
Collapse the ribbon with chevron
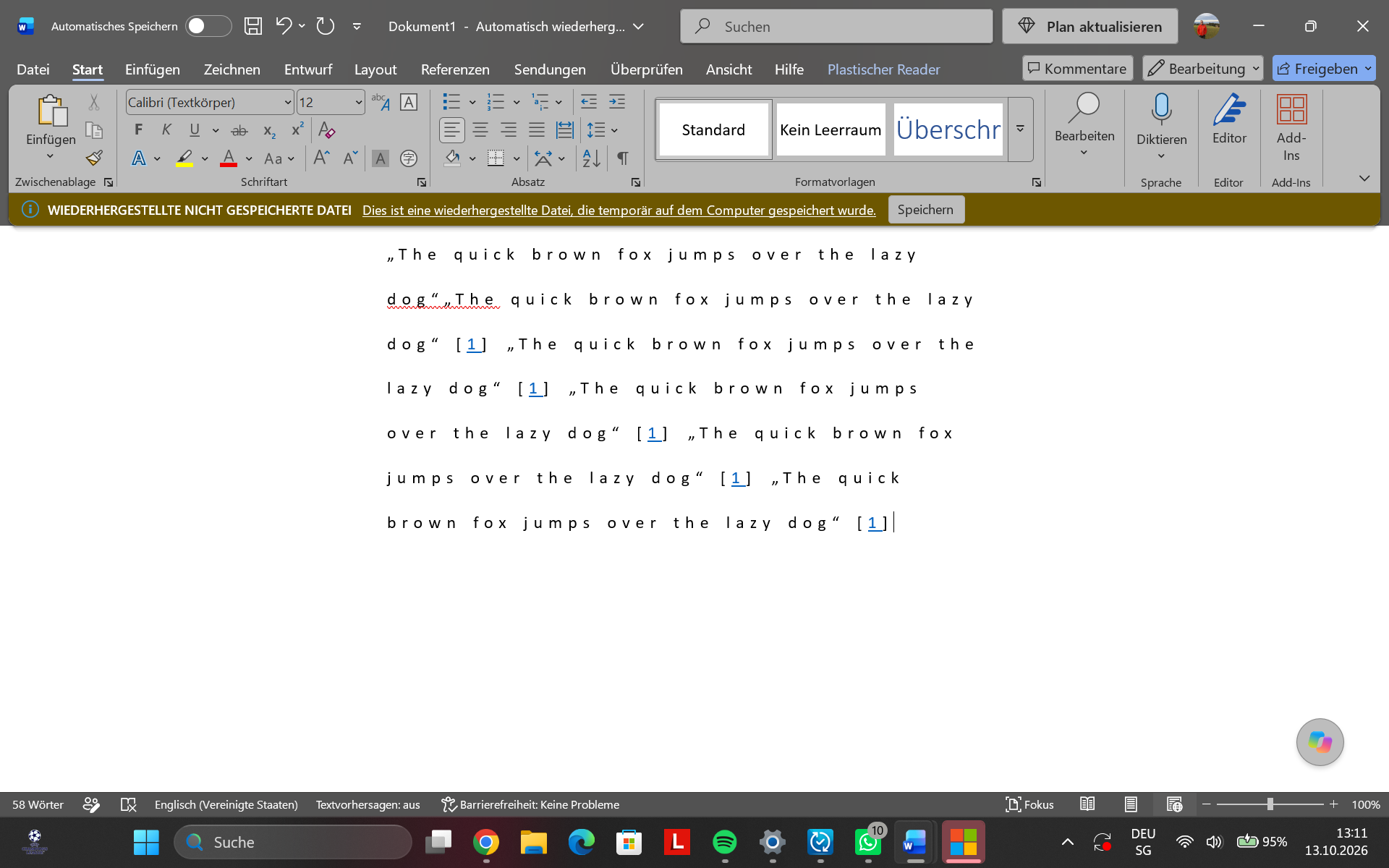pyautogui.click(x=1364, y=178)
